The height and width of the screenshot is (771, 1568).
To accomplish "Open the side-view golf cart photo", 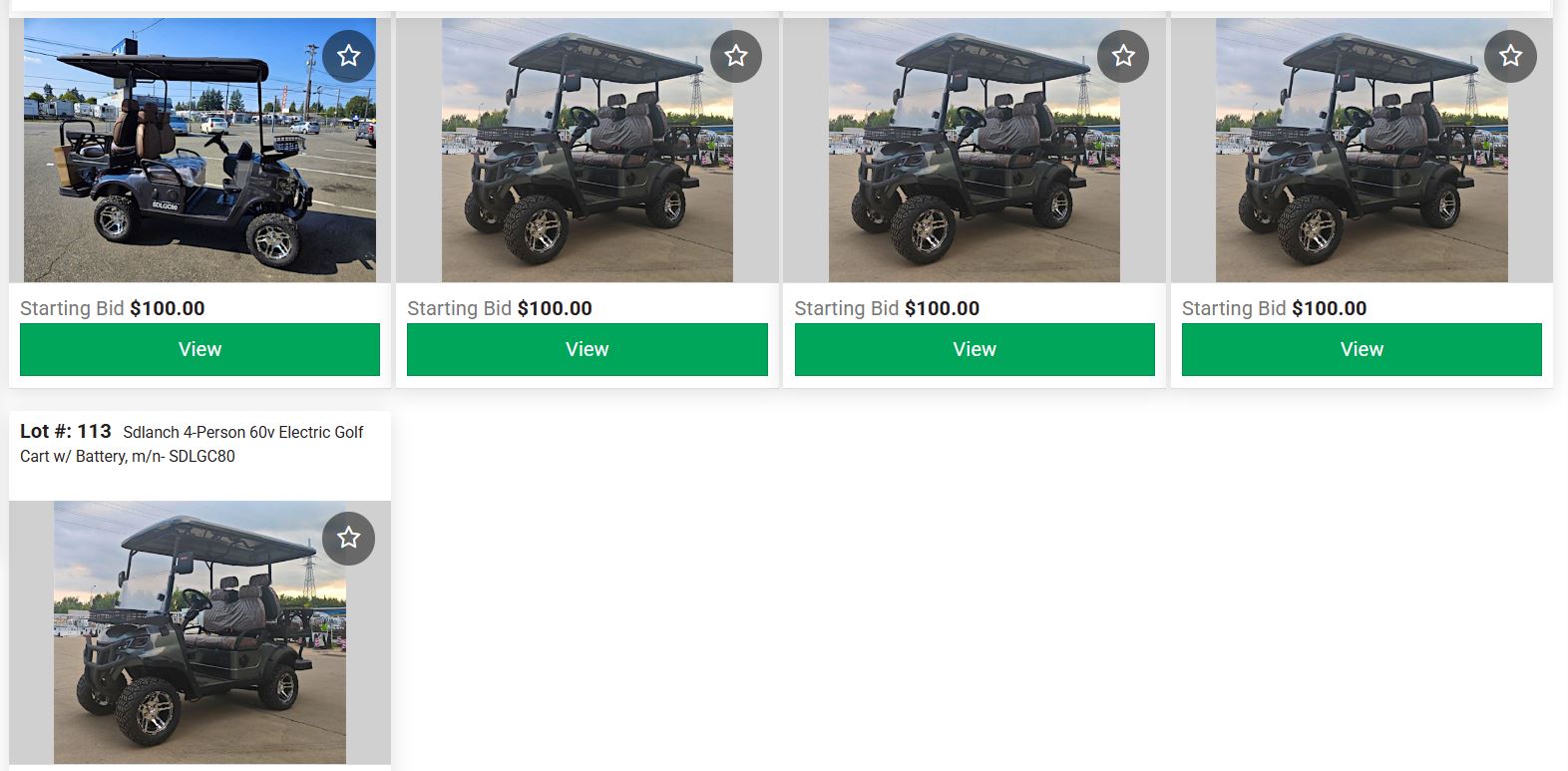I will point(199,150).
